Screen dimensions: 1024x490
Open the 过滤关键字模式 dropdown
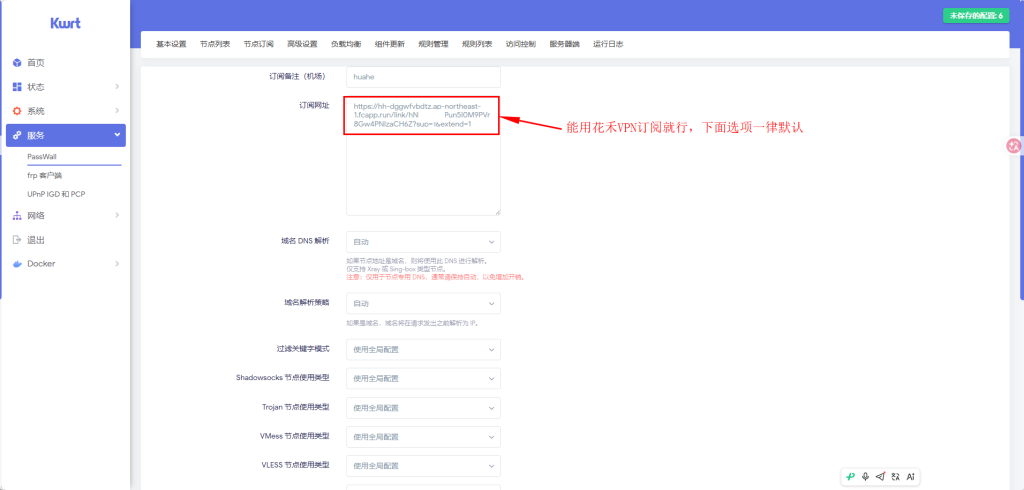pos(423,350)
